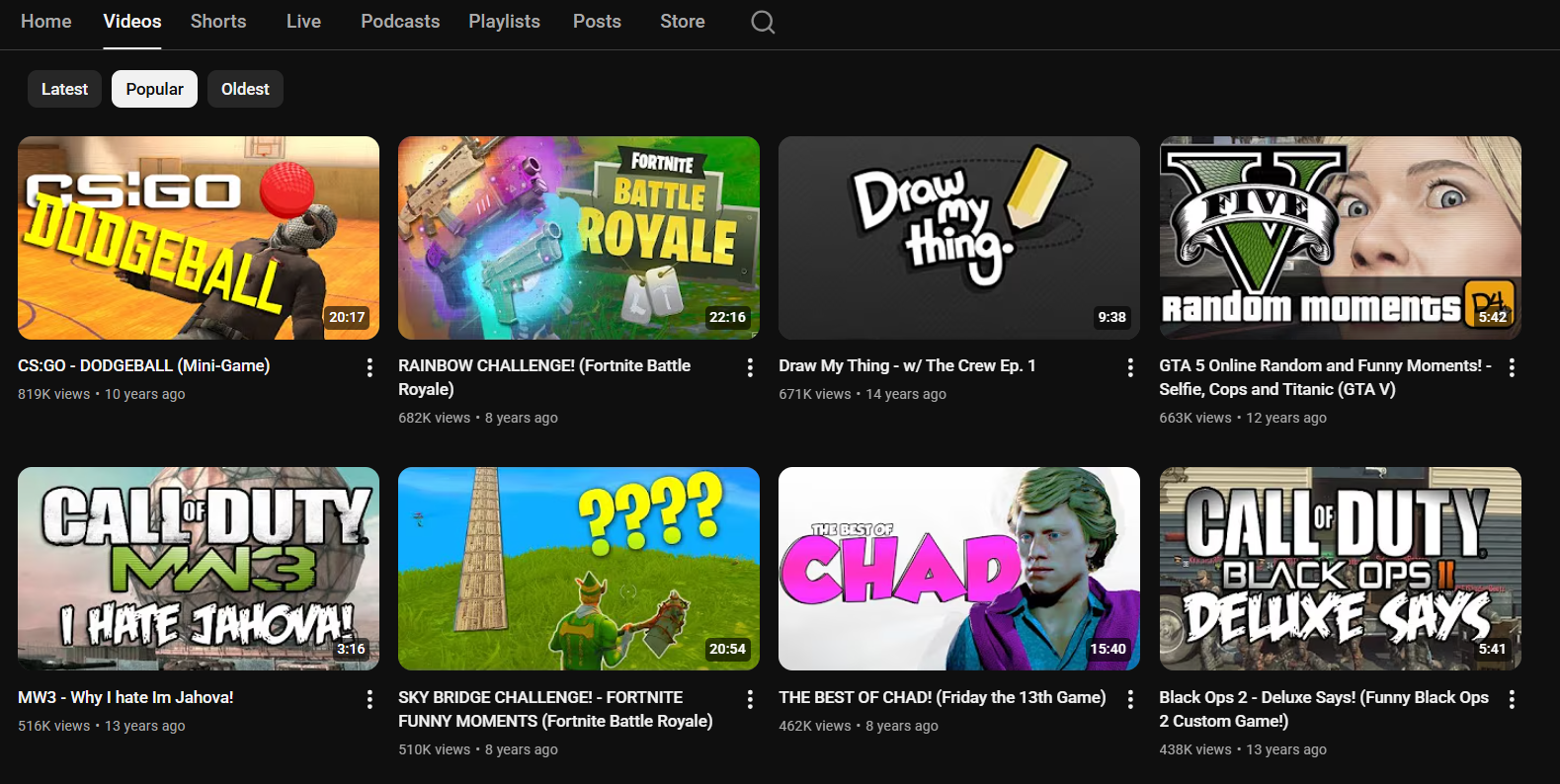Screen dimensions: 1560x784
Task: Open options menu for Draw My Thing video
Action: (x=1130, y=367)
